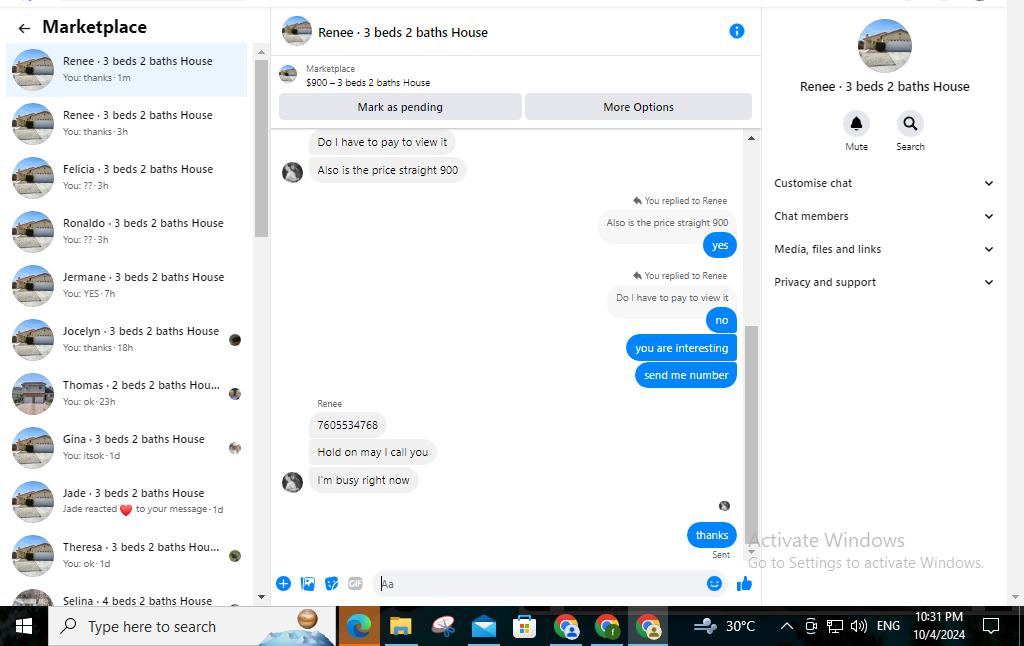The width and height of the screenshot is (1024, 646).
Task: Open the Jade conversation with heart reaction
Action: pyautogui.click(x=127, y=502)
